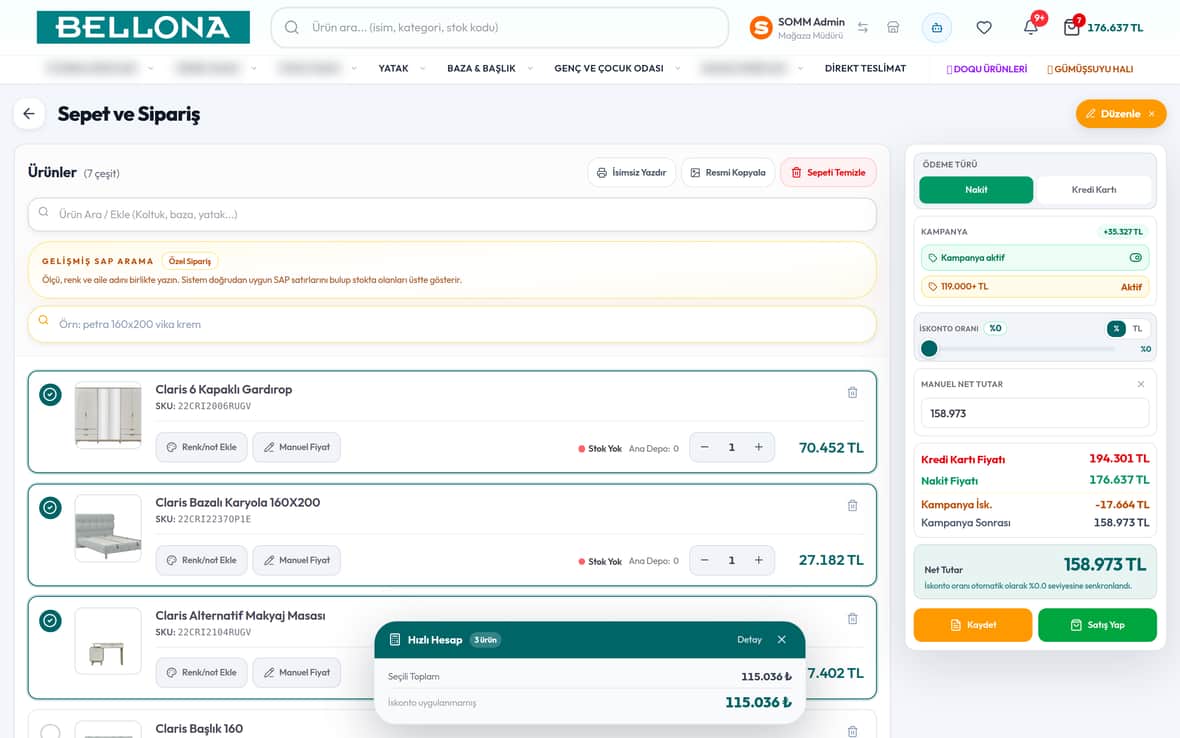
Task: Open GÜMÜŞSUYU HALI link
Action: point(1090,68)
